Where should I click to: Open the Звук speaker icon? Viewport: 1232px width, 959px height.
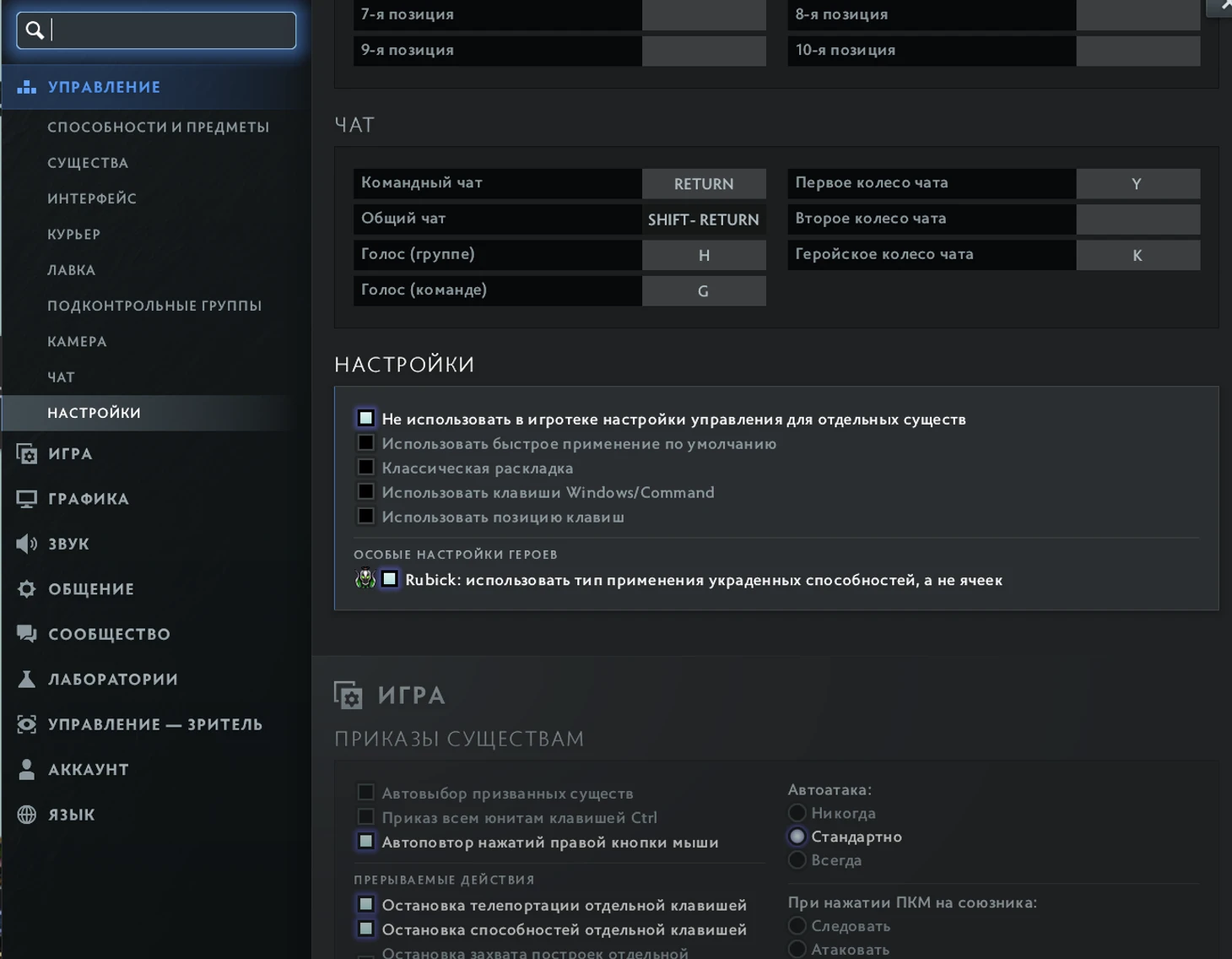(x=27, y=544)
